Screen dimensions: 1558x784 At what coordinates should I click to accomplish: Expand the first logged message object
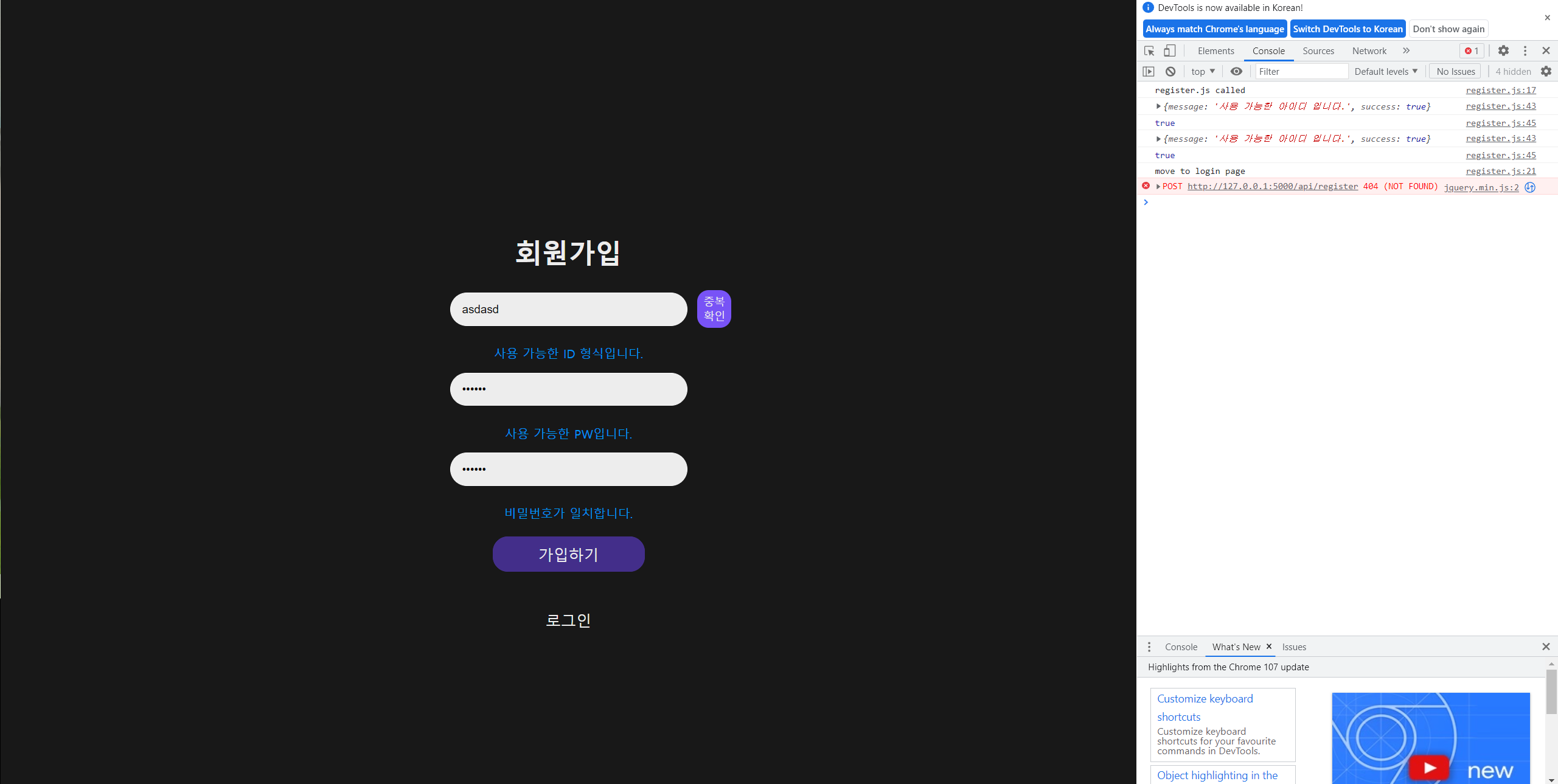point(1158,106)
